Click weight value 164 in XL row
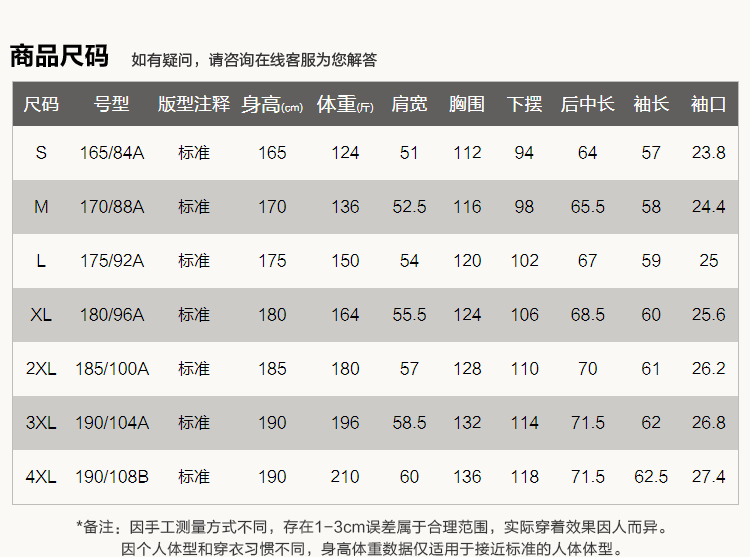This screenshot has width=750, height=557. pyautogui.click(x=345, y=315)
